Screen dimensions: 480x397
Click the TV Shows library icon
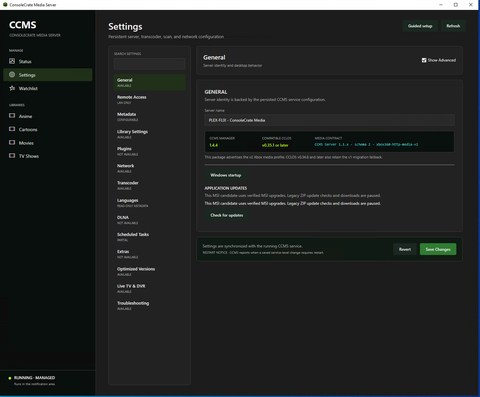click(12, 156)
